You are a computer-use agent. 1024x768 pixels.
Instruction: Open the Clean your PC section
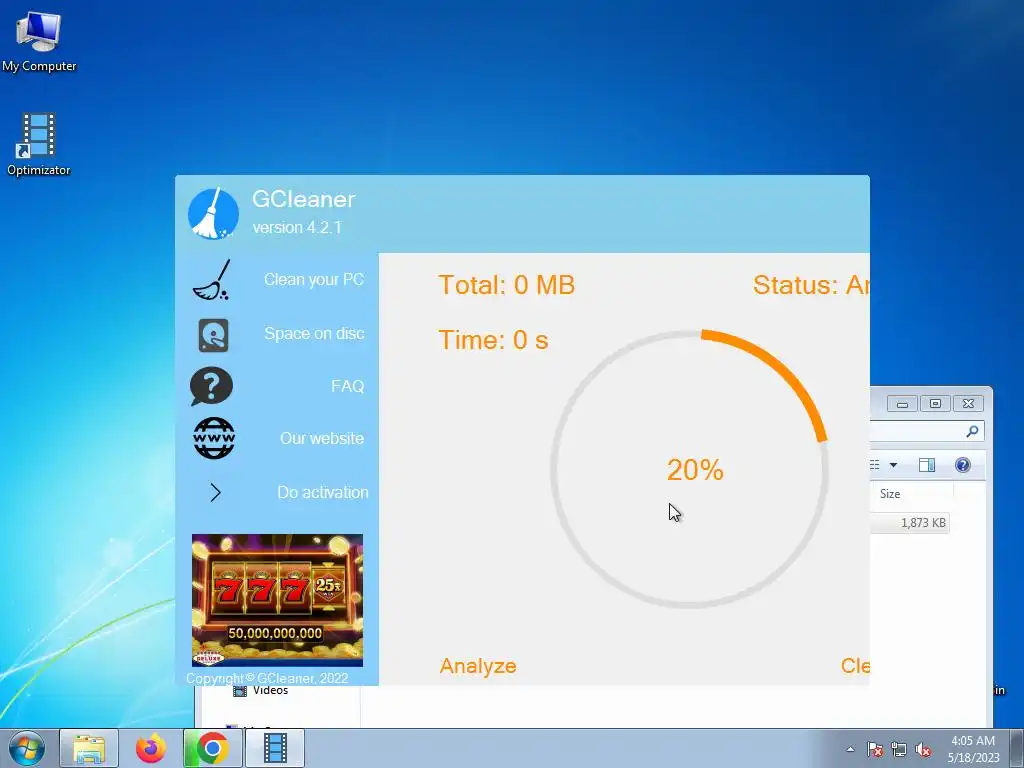coord(313,280)
